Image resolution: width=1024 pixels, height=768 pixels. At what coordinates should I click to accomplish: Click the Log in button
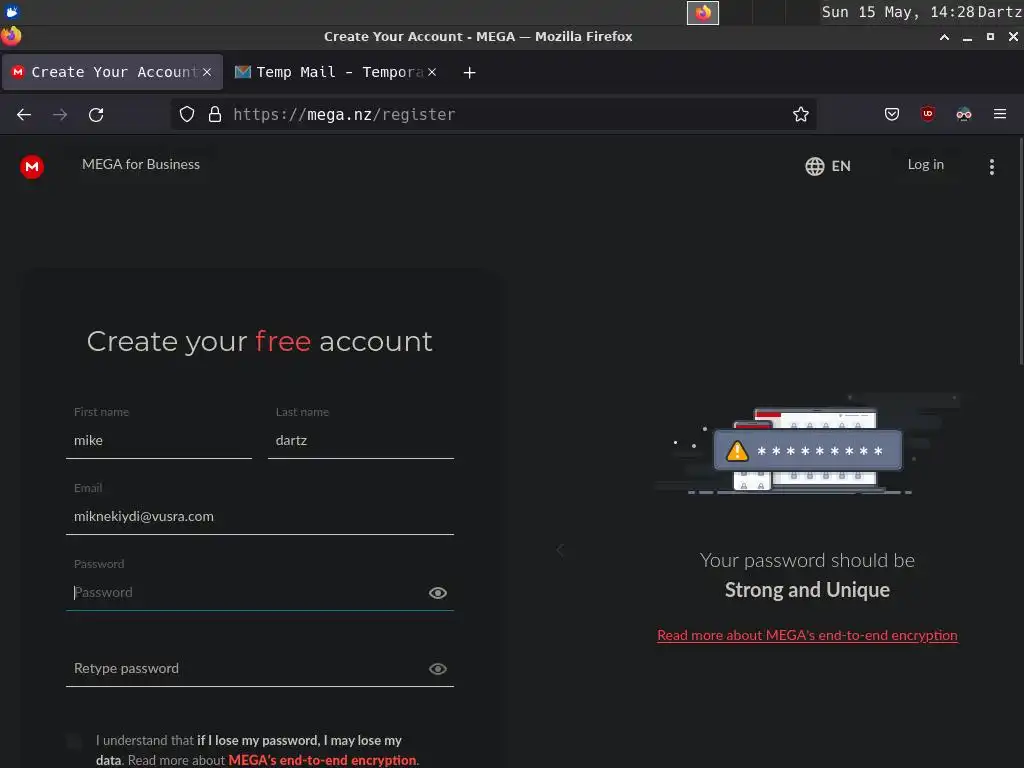925,165
